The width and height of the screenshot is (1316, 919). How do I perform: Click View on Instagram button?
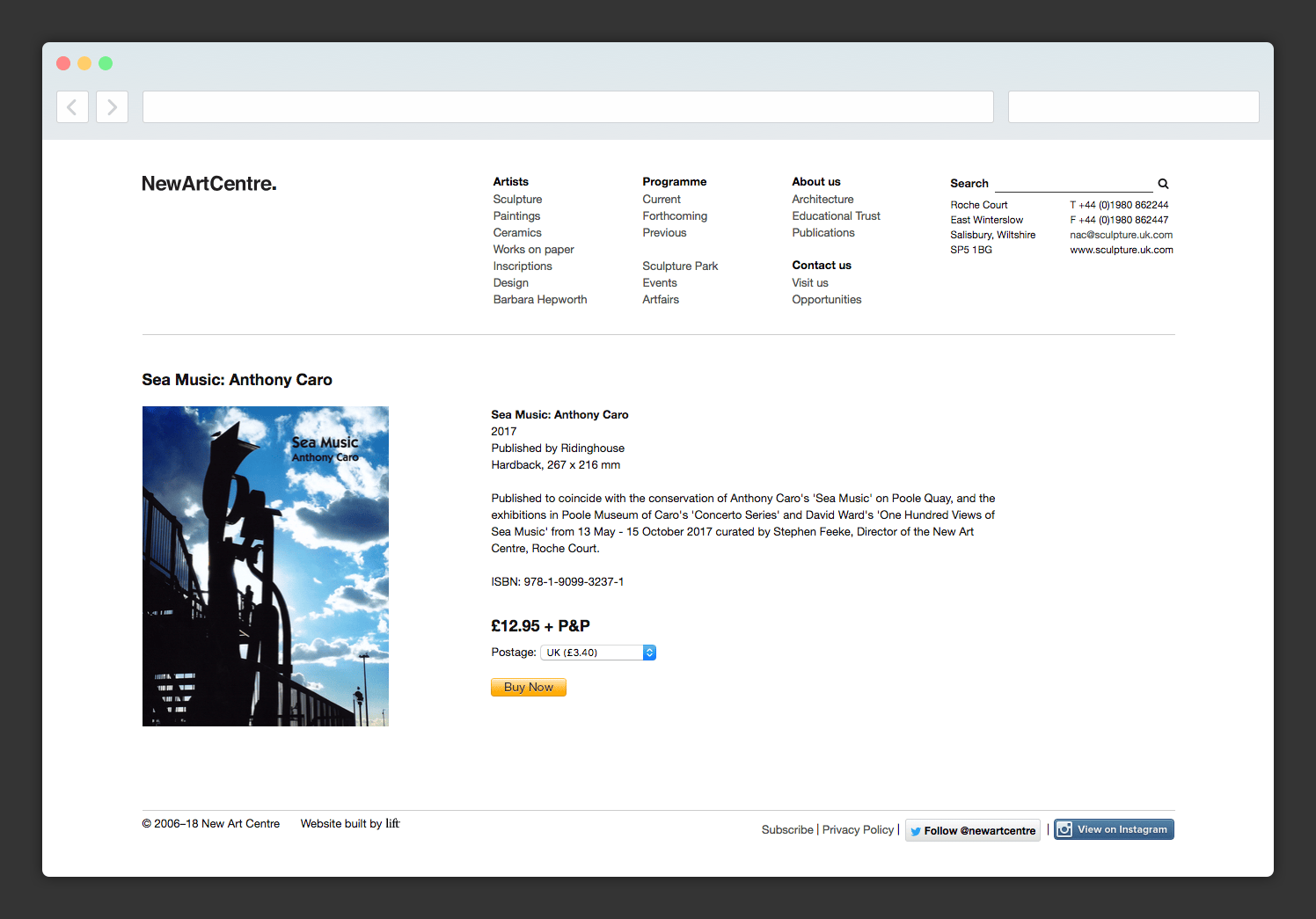(x=1115, y=829)
